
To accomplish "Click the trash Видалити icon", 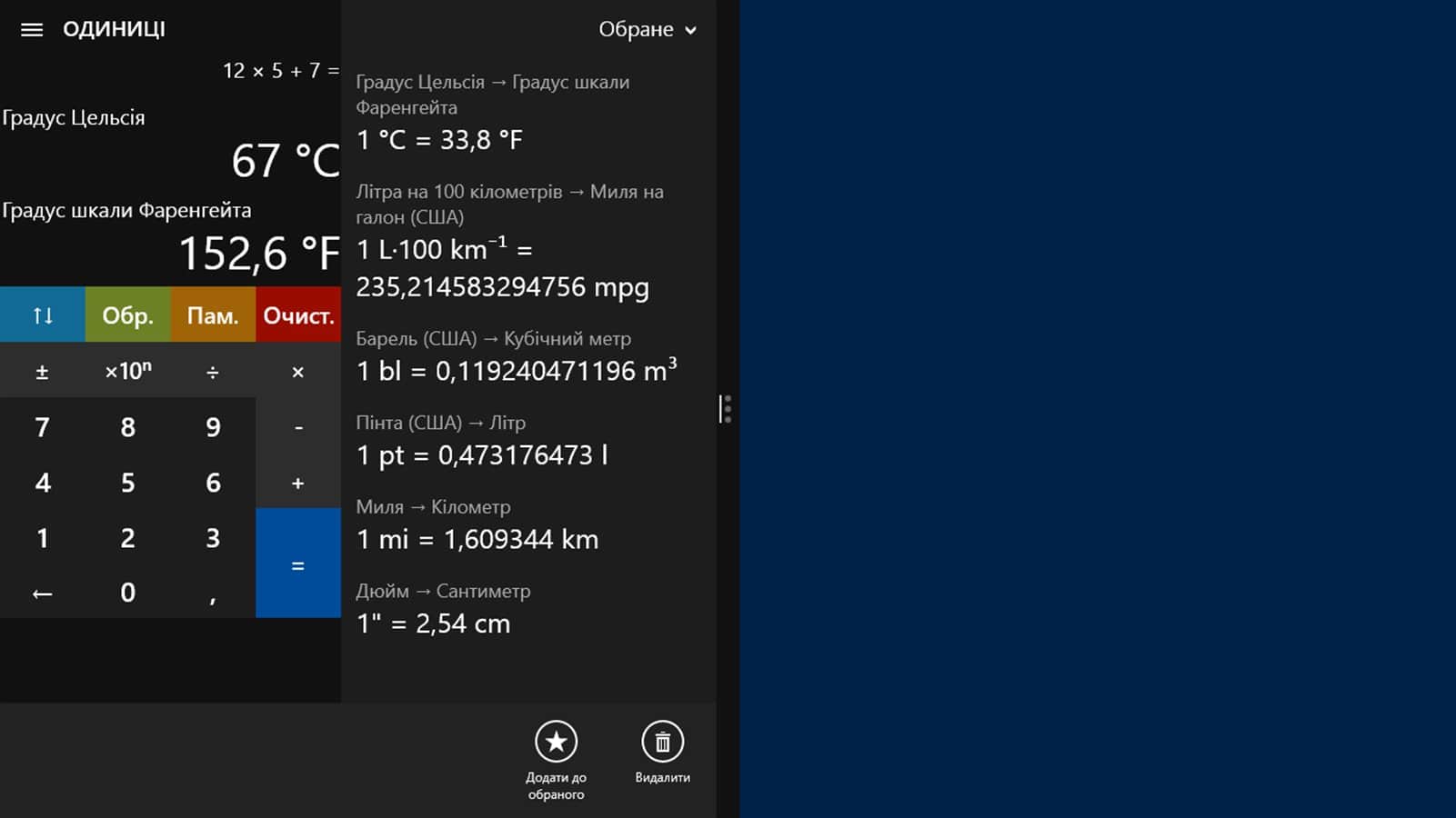I will point(662,743).
